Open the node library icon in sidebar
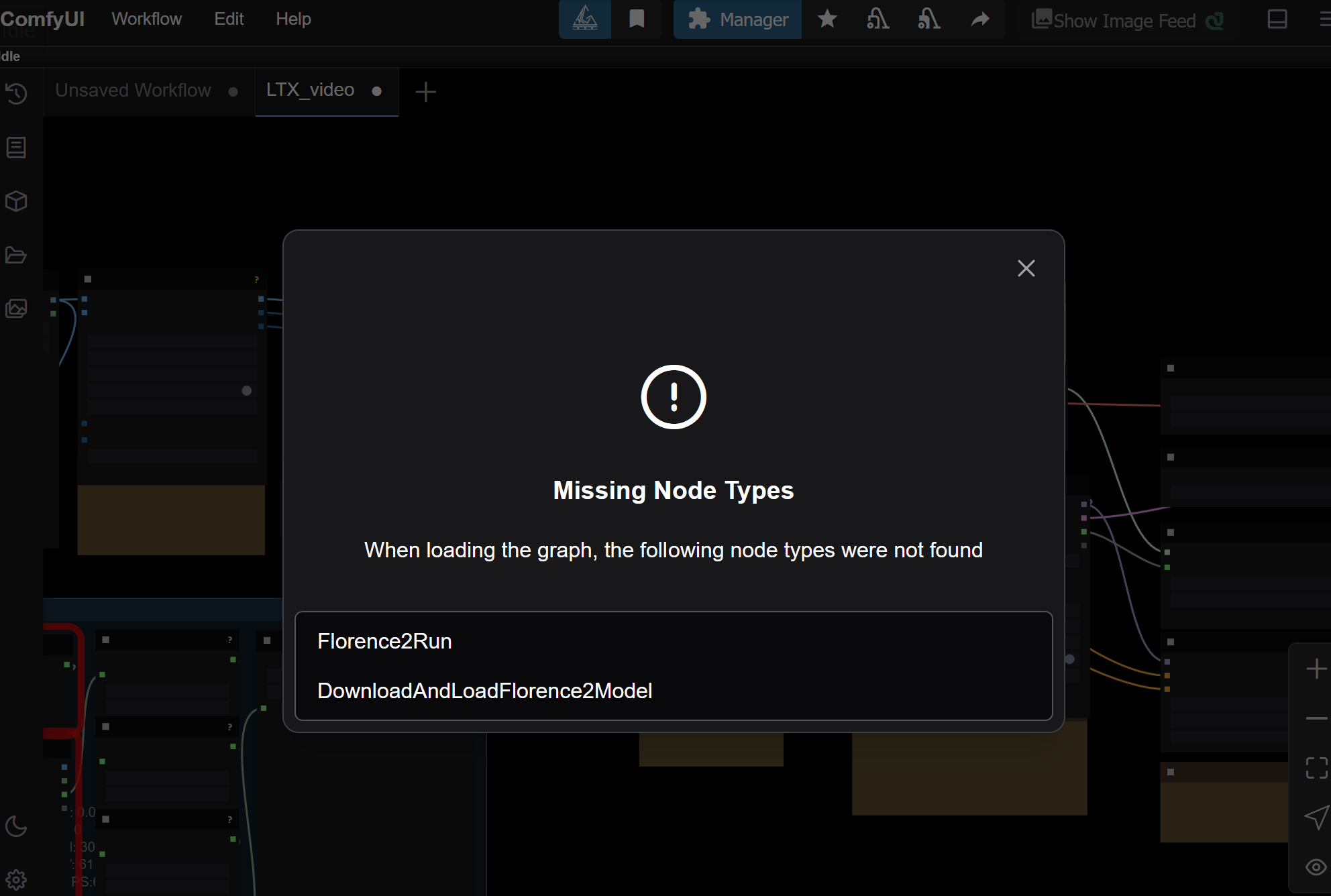The width and height of the screenshot is (1331, 896). coord(15,148)
